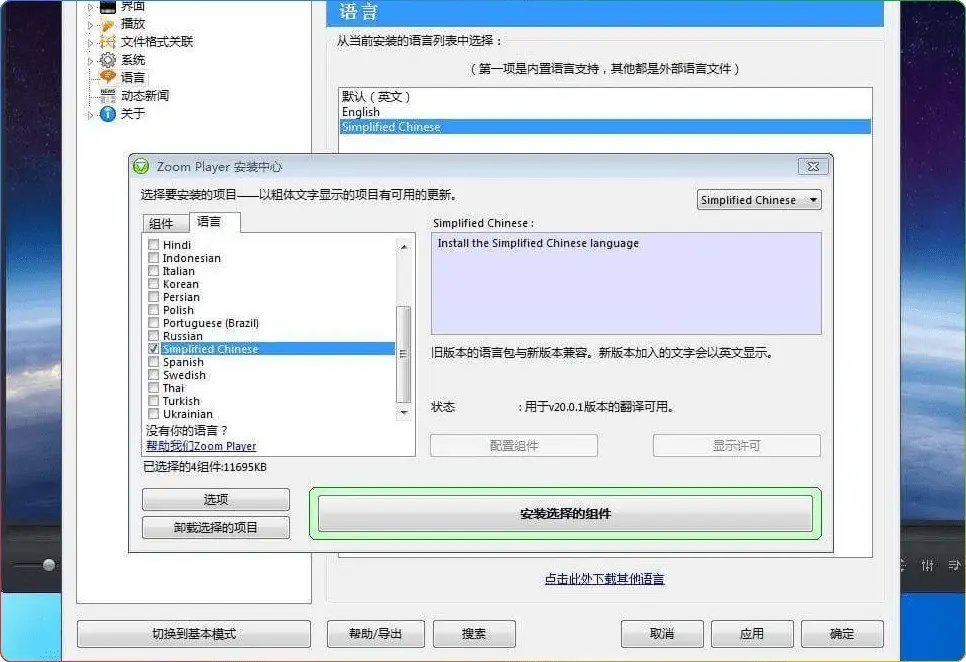Screen dimensions: 966x662
Task: Click the player volume slider knob
Action: pos(49,565)
